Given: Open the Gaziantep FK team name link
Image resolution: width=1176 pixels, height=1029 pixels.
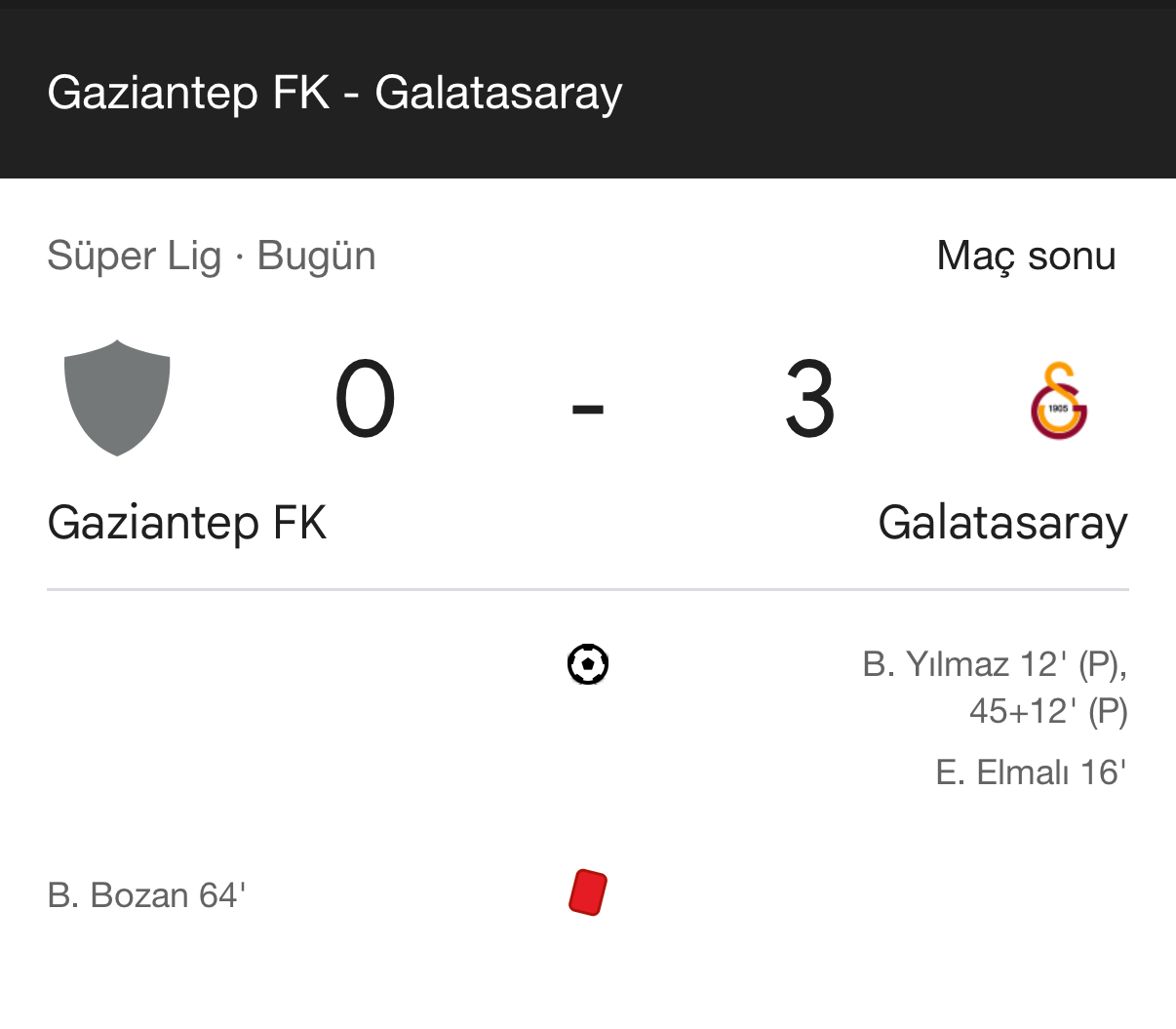Looking at the screenshot, I should 186,523.
